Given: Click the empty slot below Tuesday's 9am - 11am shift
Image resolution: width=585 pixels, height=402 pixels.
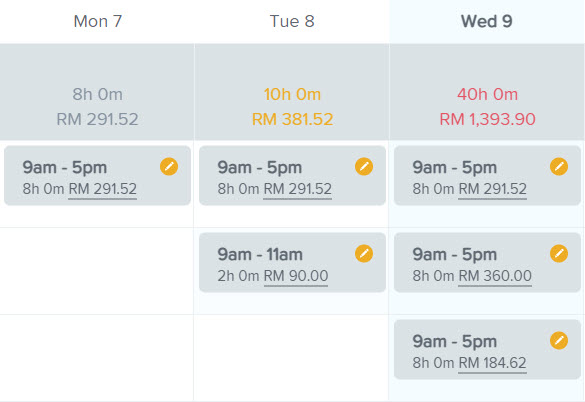Looking at the screenshot, I should click(x=291, y=358).
